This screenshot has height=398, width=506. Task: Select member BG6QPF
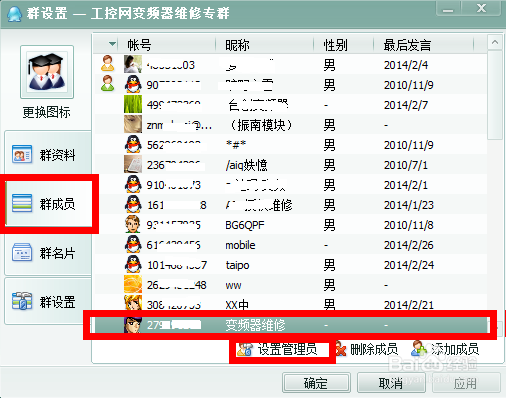pos(290,225)
